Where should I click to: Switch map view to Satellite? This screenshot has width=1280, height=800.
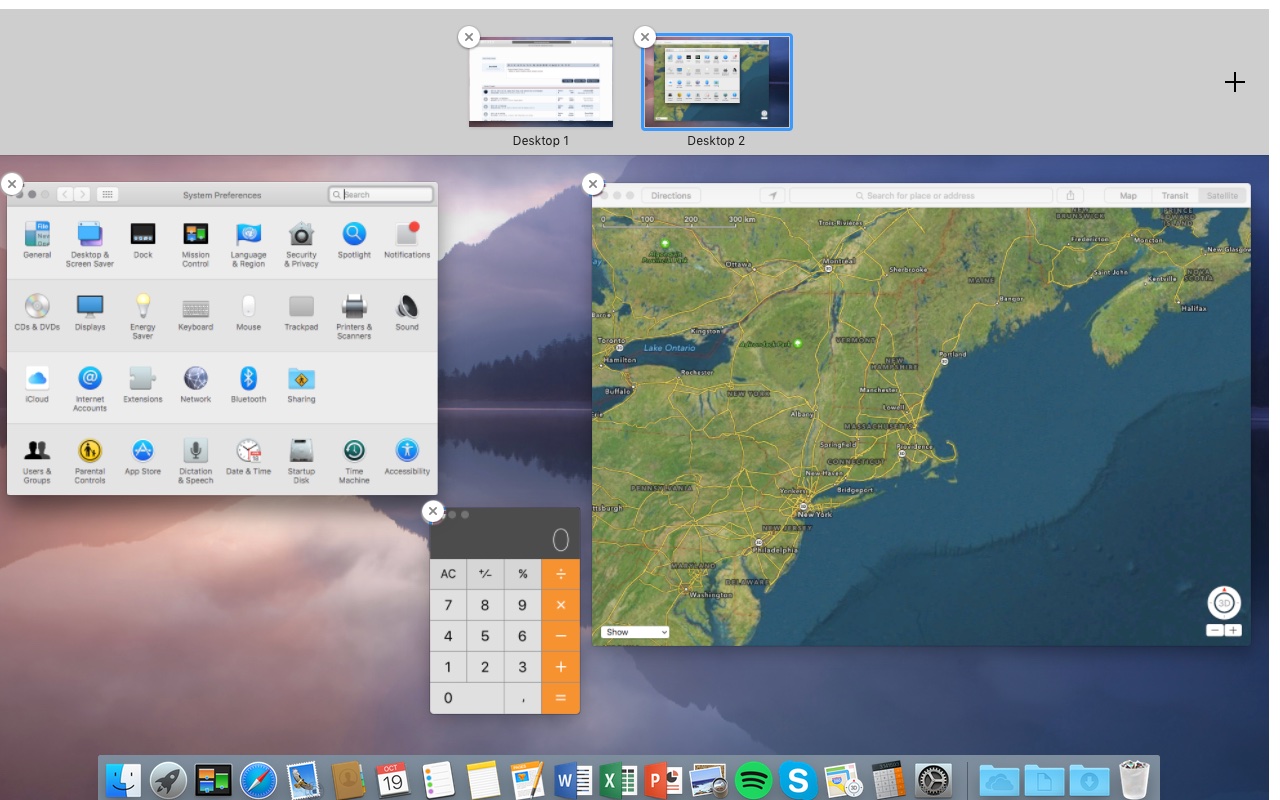[1222, 195]
